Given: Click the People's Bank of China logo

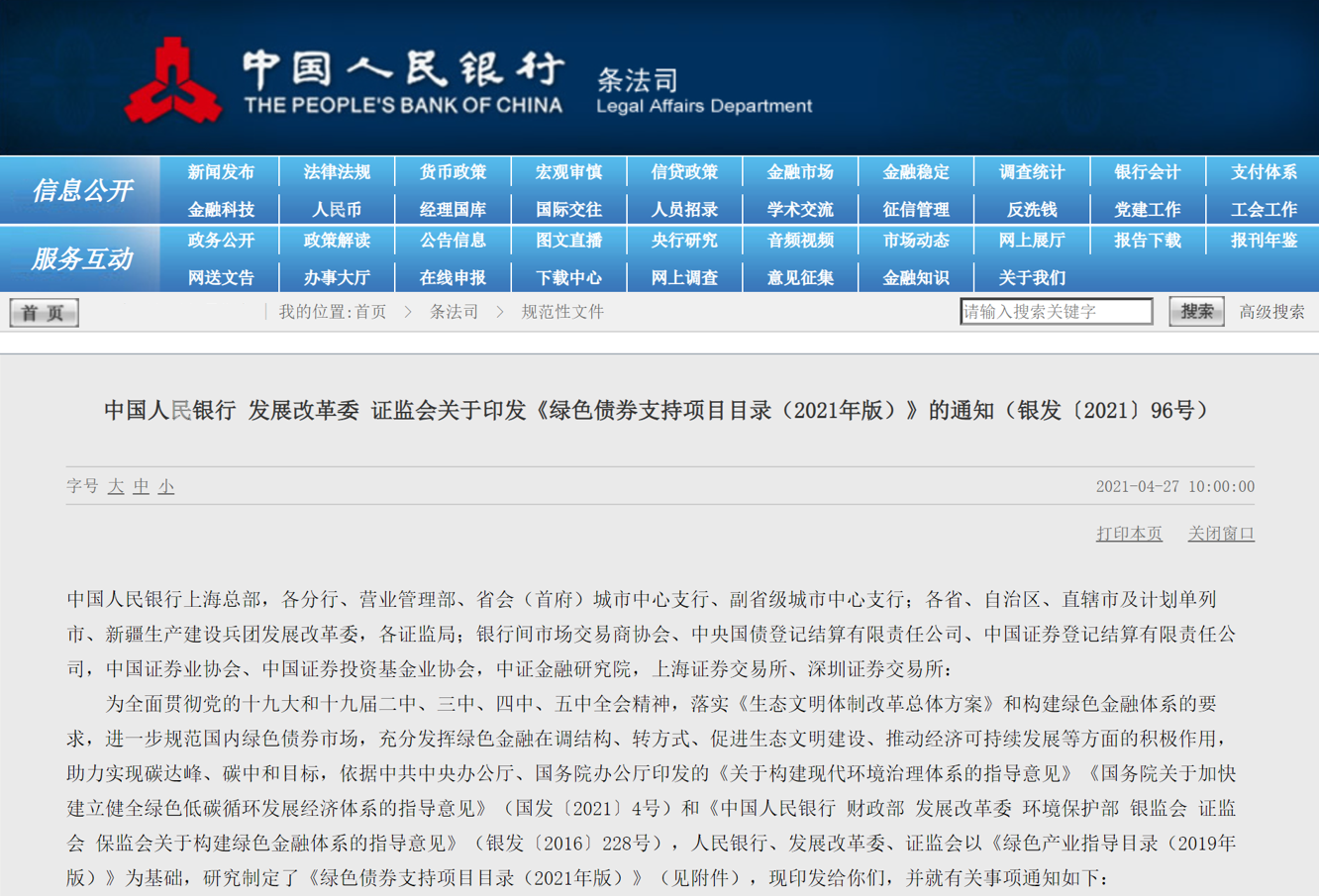Looking at the screenshot, I should click(x=173, y=81).
